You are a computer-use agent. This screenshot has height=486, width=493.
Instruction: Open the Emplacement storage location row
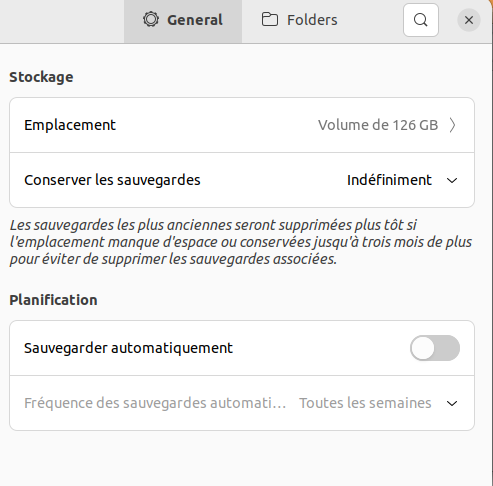[x=242, y=125]
